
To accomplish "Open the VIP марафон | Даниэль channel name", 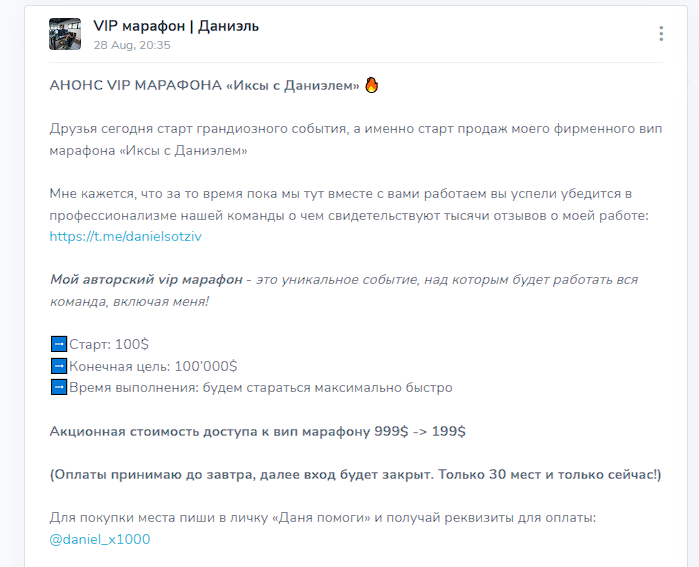I will (176, 26).
